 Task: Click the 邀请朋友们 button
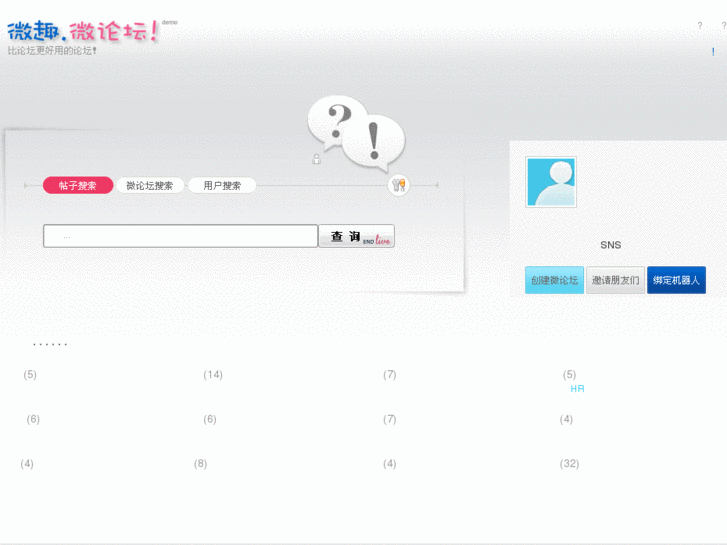point(615,280)
